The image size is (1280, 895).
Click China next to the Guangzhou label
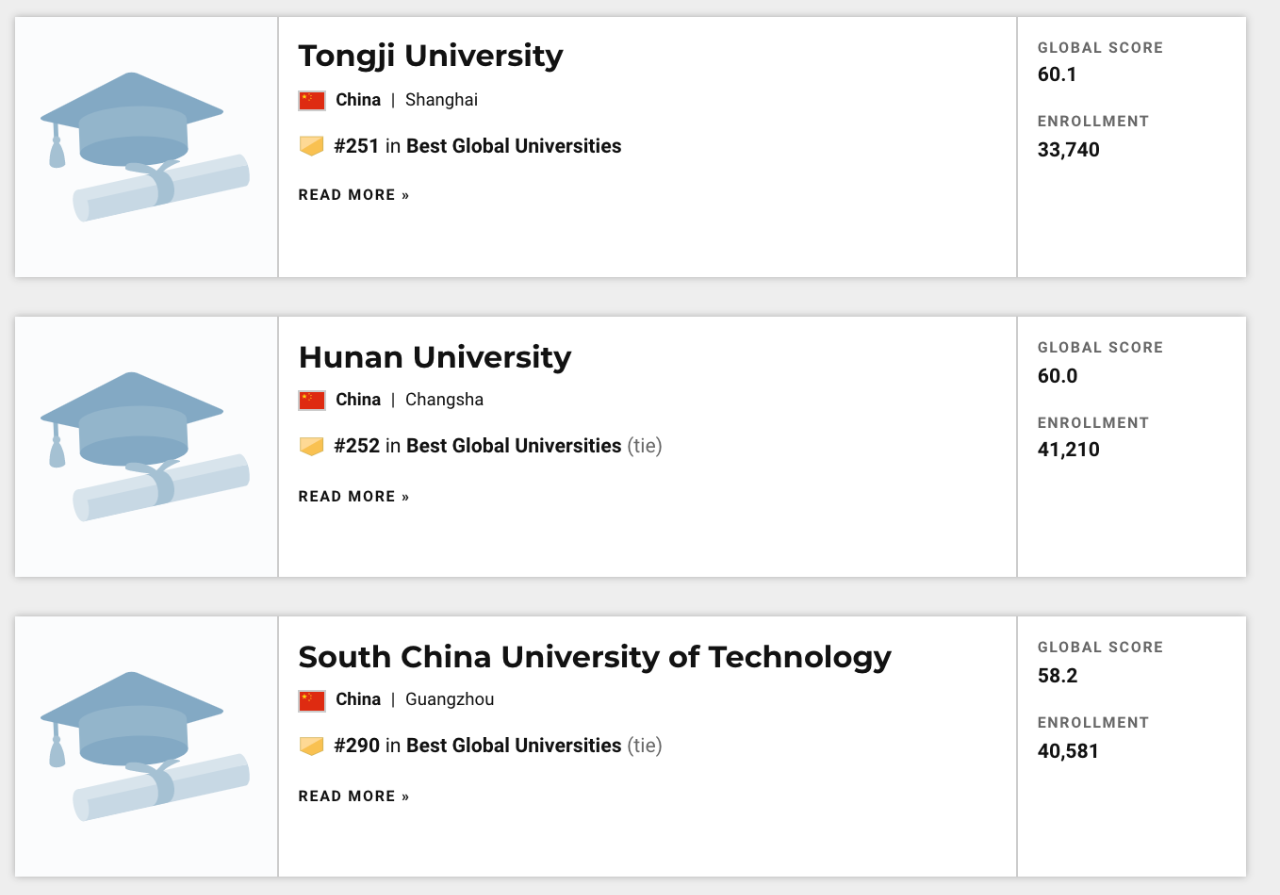tap(358, 699)
